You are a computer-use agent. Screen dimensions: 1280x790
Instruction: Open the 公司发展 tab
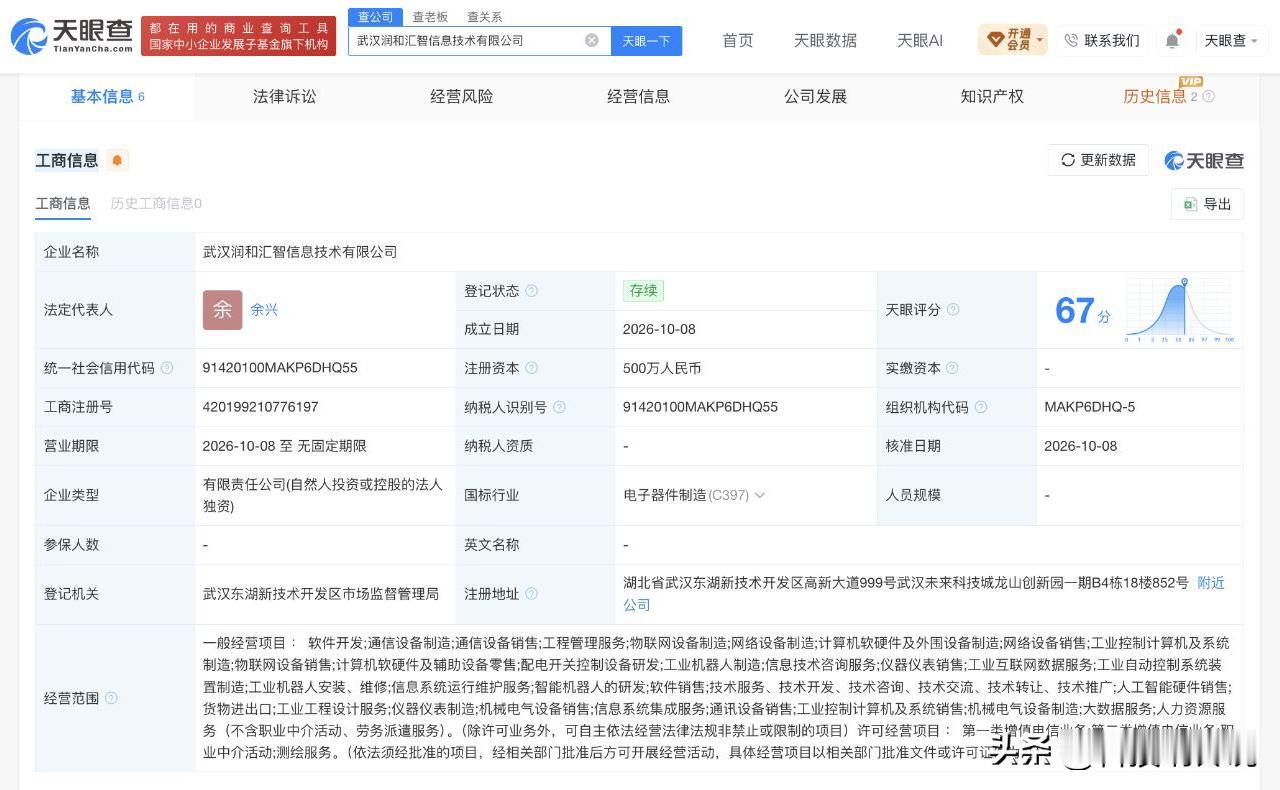[x=815, y=97]
